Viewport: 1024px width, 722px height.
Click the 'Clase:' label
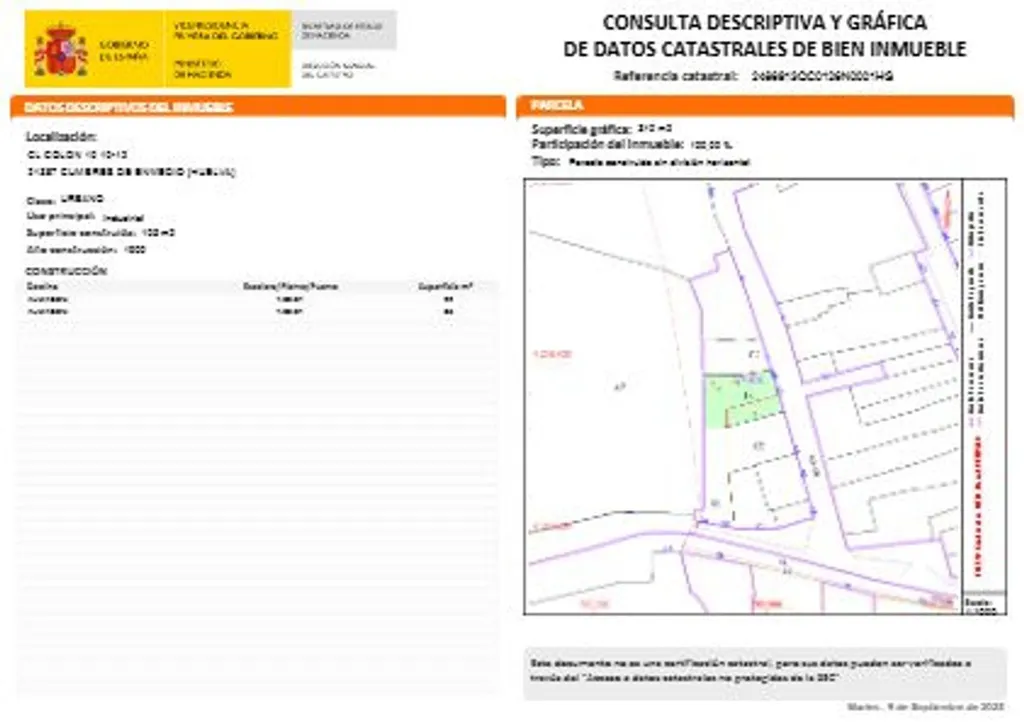[40, 201]
